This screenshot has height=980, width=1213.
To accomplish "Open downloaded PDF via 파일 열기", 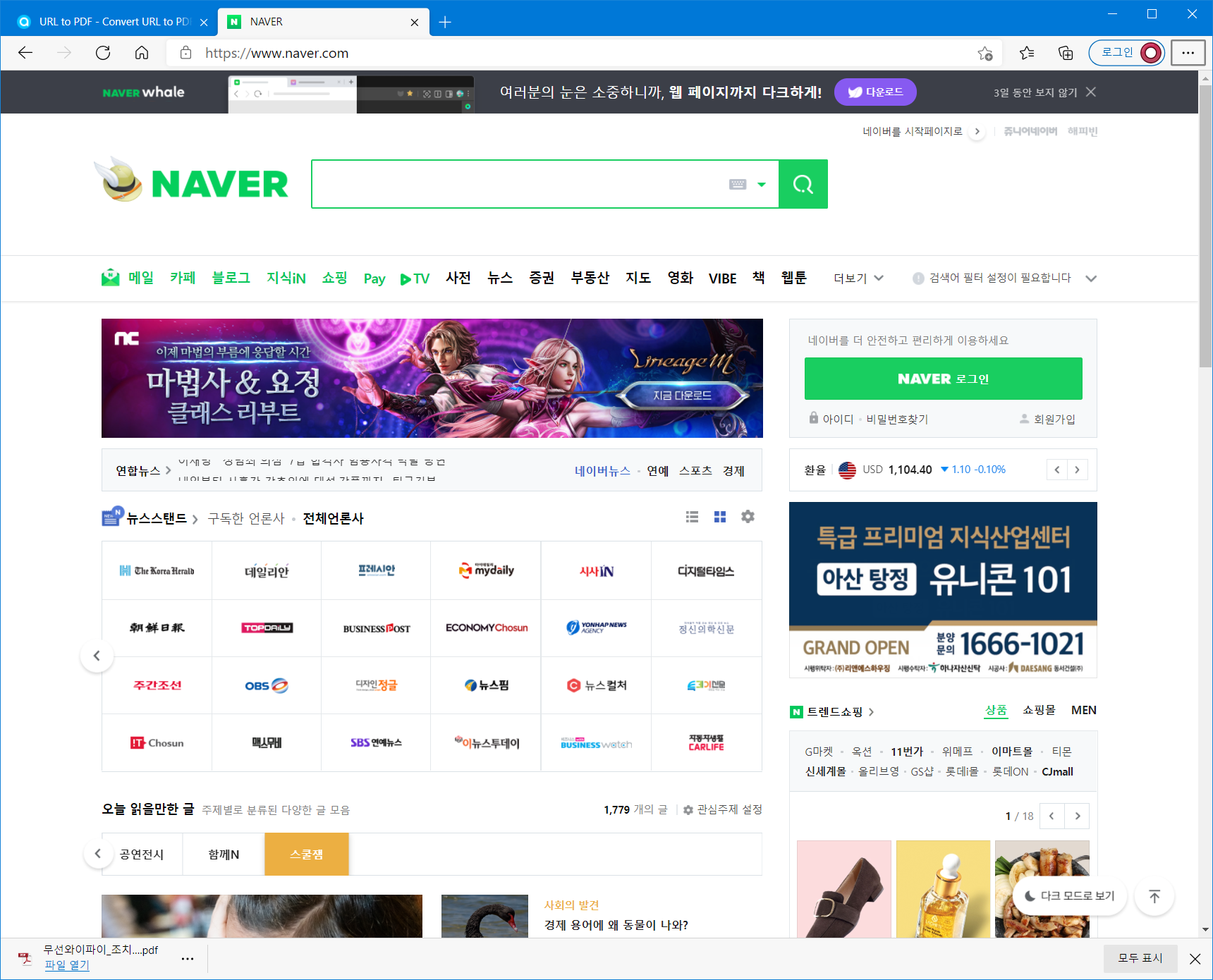I will point(67,965).
